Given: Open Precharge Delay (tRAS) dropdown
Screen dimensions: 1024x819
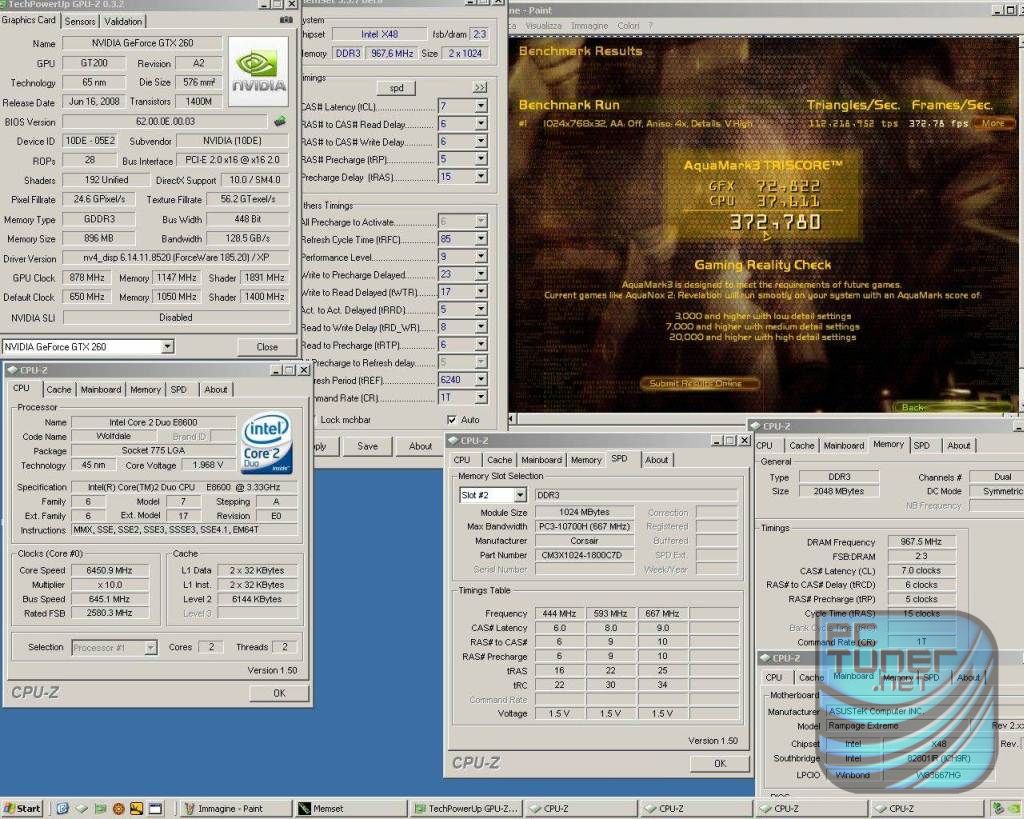Looking at the screenshot, I should coord(481,176).
